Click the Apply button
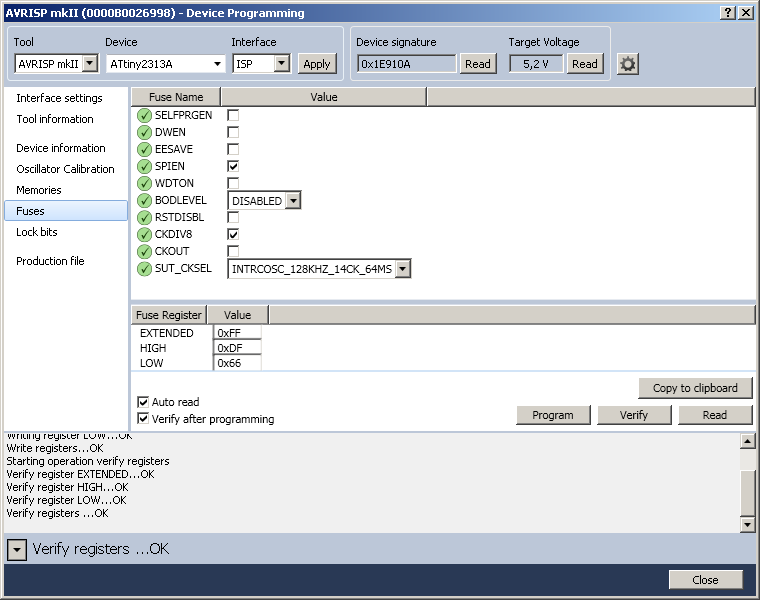Screen dimensions: 760x600 click(317, 64)
